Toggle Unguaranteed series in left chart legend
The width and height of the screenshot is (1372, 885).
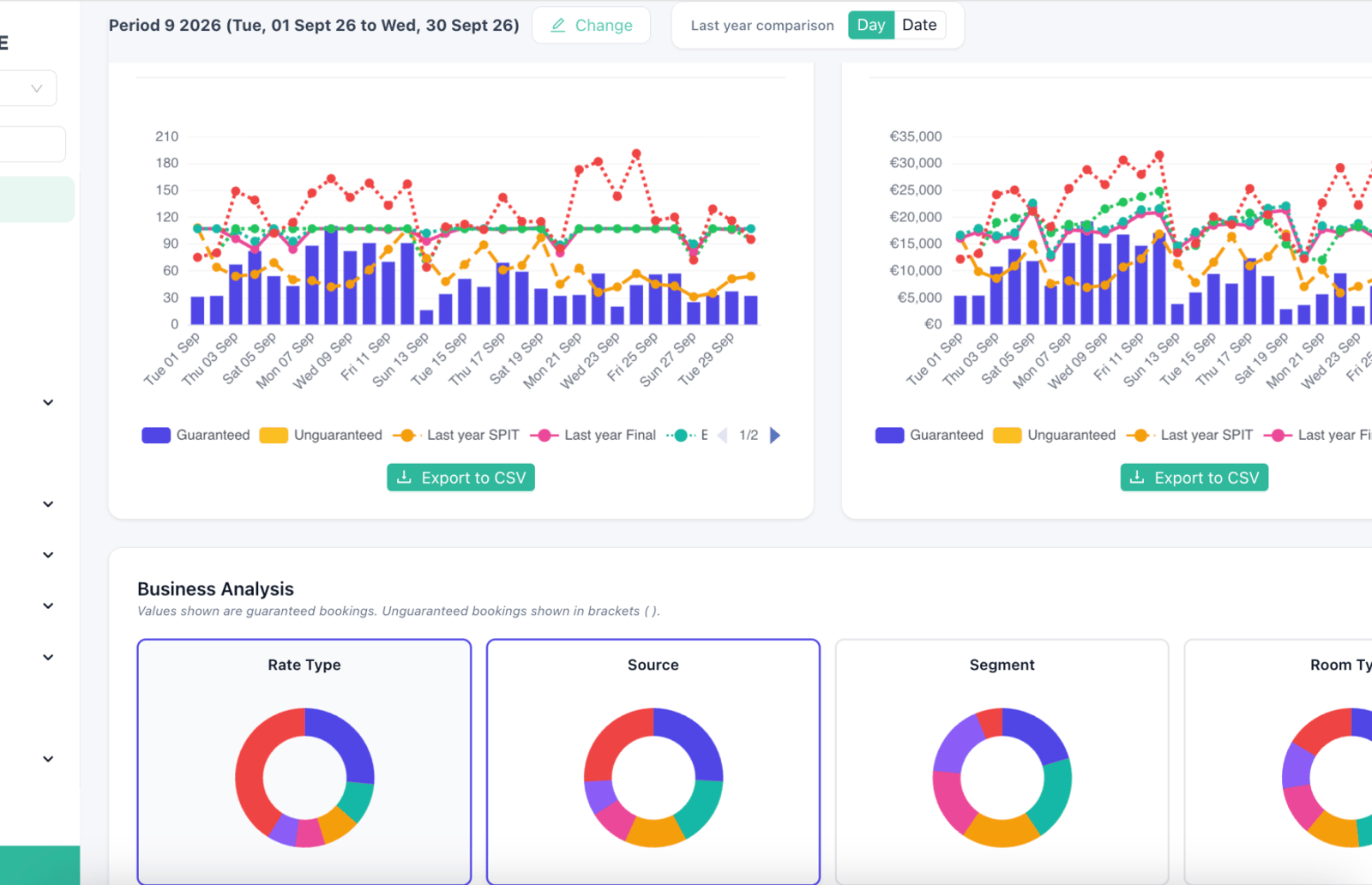321,436
